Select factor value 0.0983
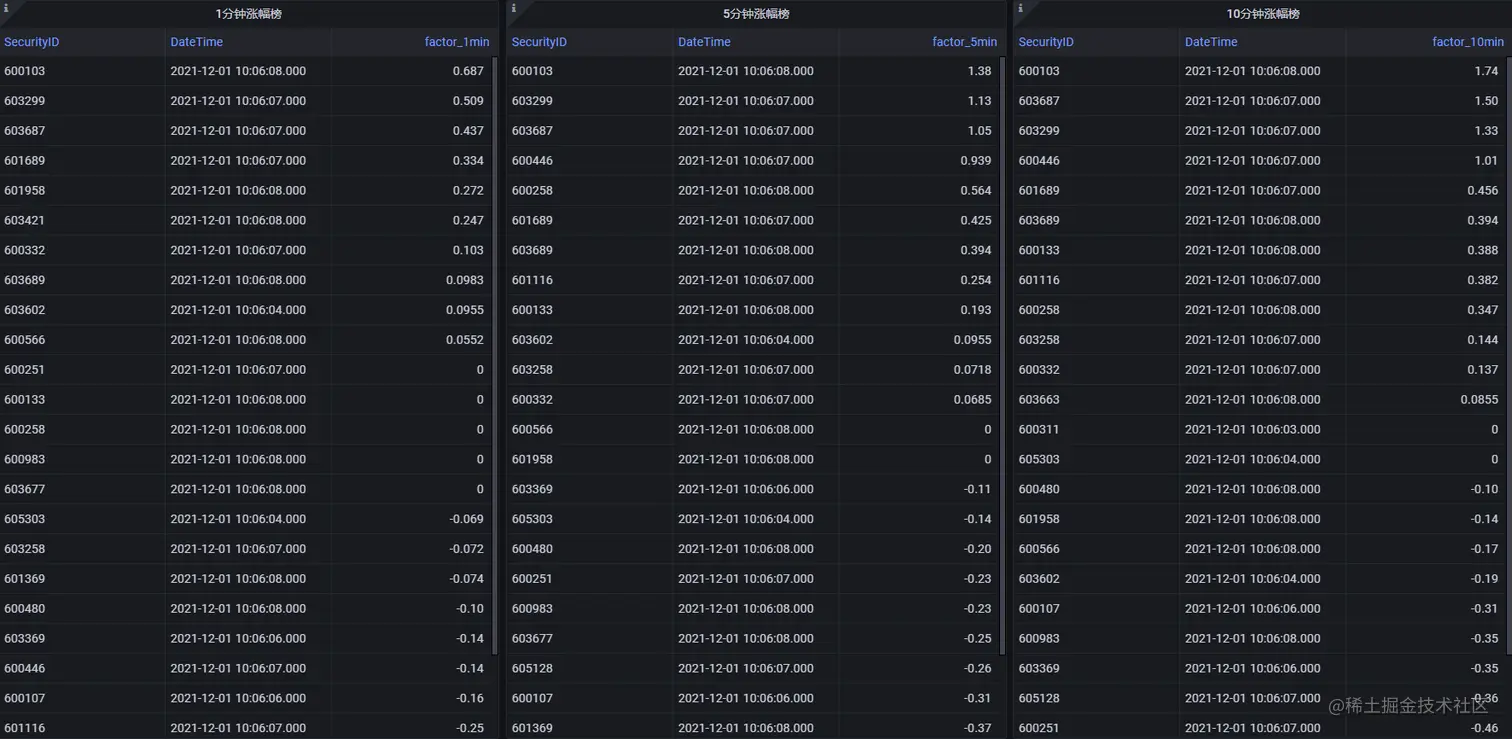The width and height of the screenshot is (1512, 739). coord(464,281)
